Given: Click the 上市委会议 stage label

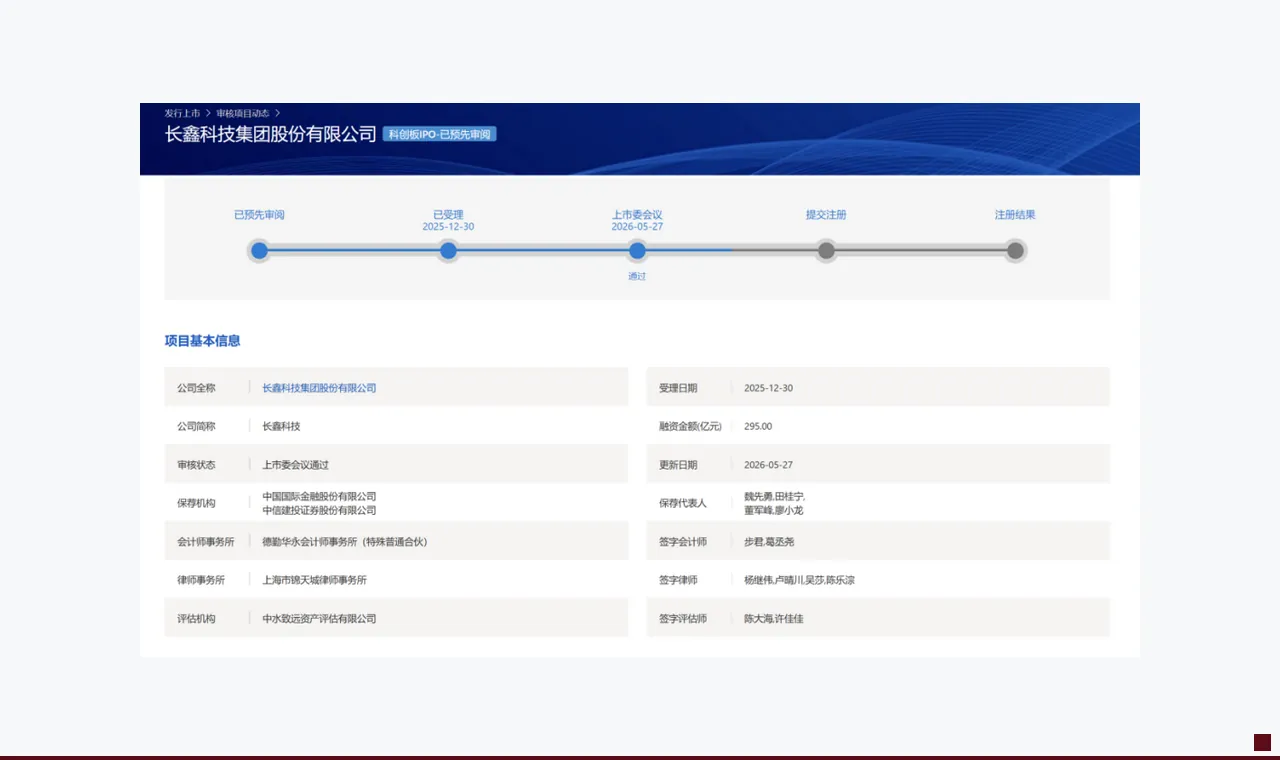Looking at the screenshot, I should coord(637,215).
